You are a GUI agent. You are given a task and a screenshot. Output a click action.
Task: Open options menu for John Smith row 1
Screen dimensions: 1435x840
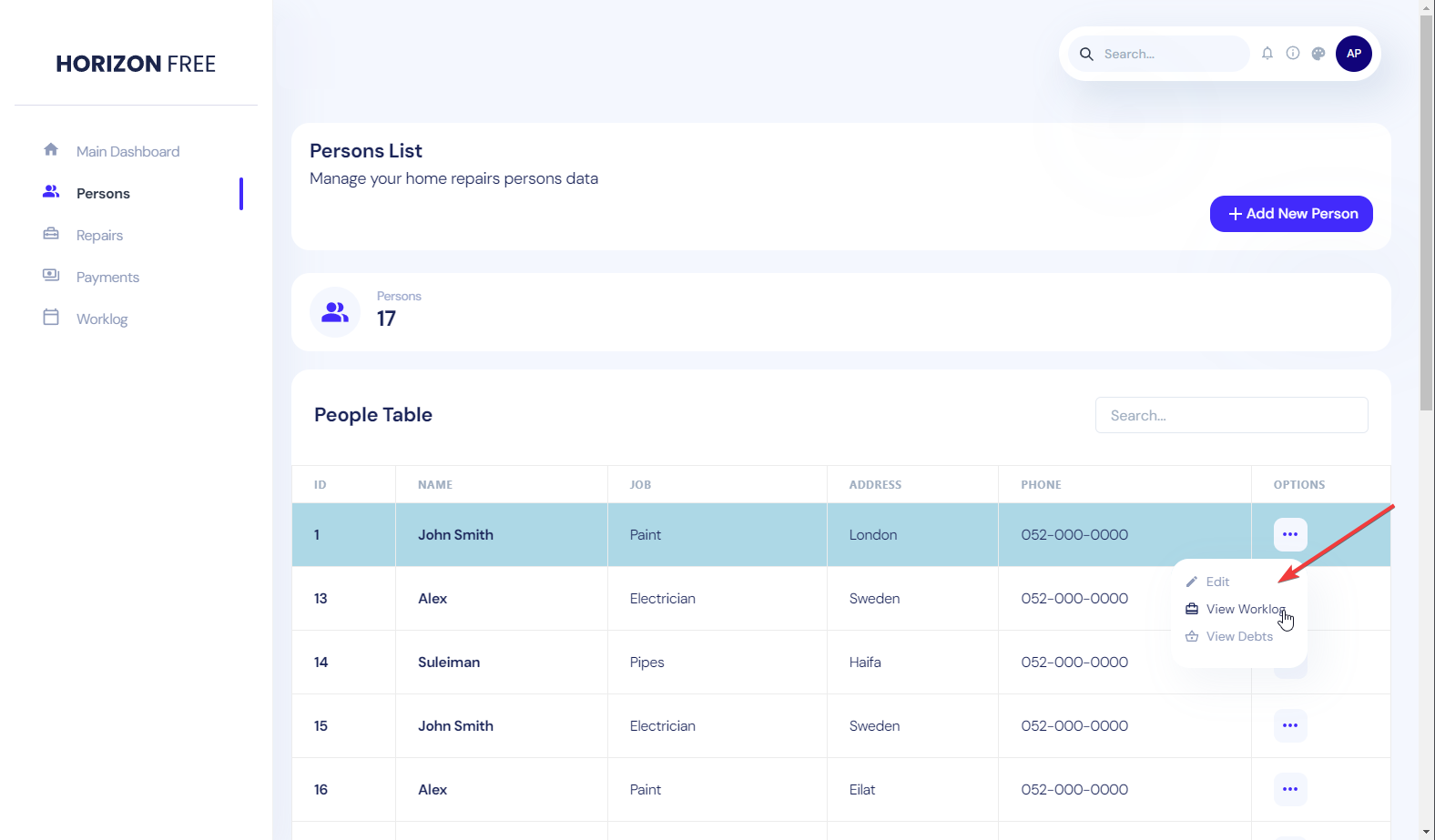(x=1290, y=534)
